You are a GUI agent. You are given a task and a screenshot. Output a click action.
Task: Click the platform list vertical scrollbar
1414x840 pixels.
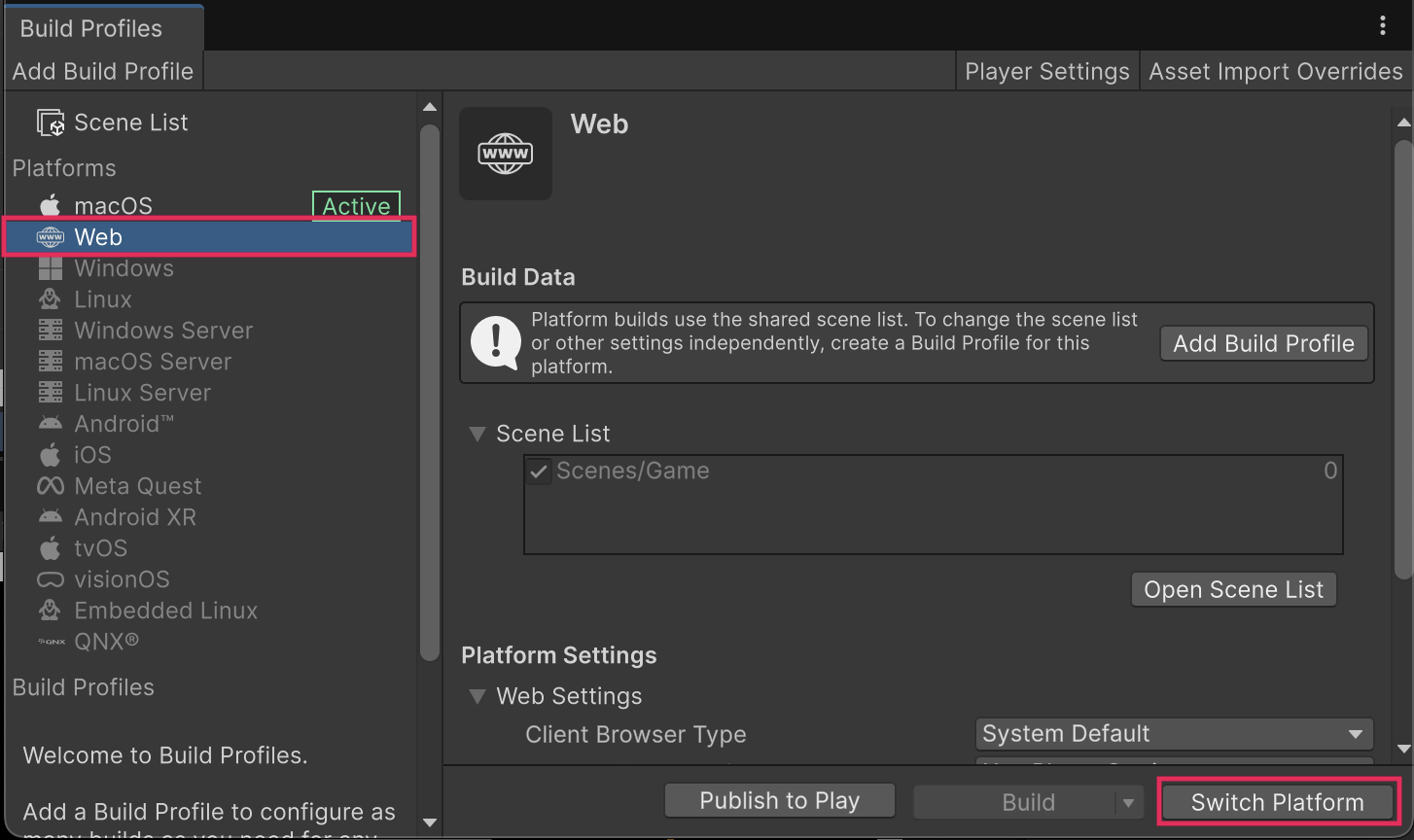click(429, 389)
